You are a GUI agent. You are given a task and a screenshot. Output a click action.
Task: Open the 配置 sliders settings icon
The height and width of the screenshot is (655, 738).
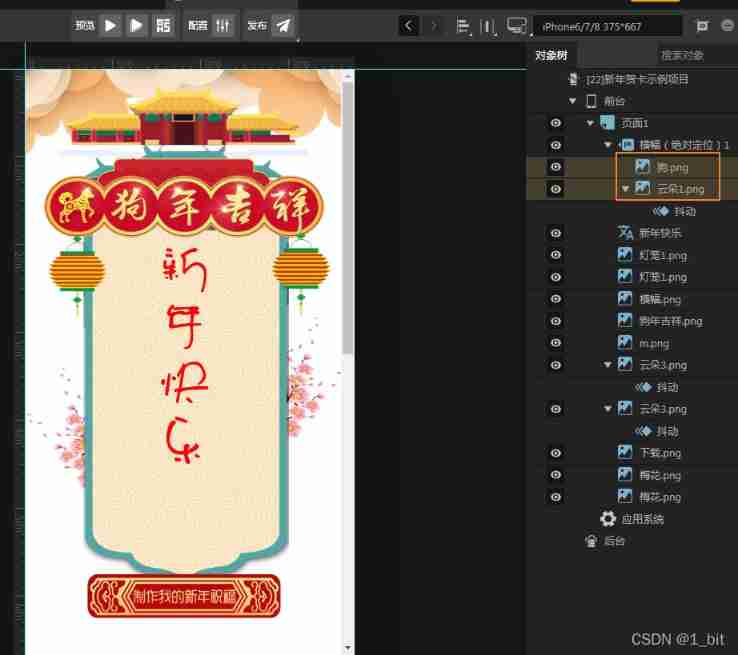coord(224,26)
